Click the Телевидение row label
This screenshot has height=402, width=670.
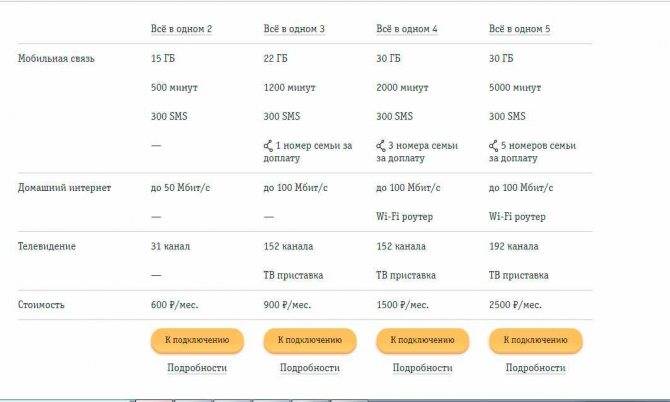pos(47,246)
